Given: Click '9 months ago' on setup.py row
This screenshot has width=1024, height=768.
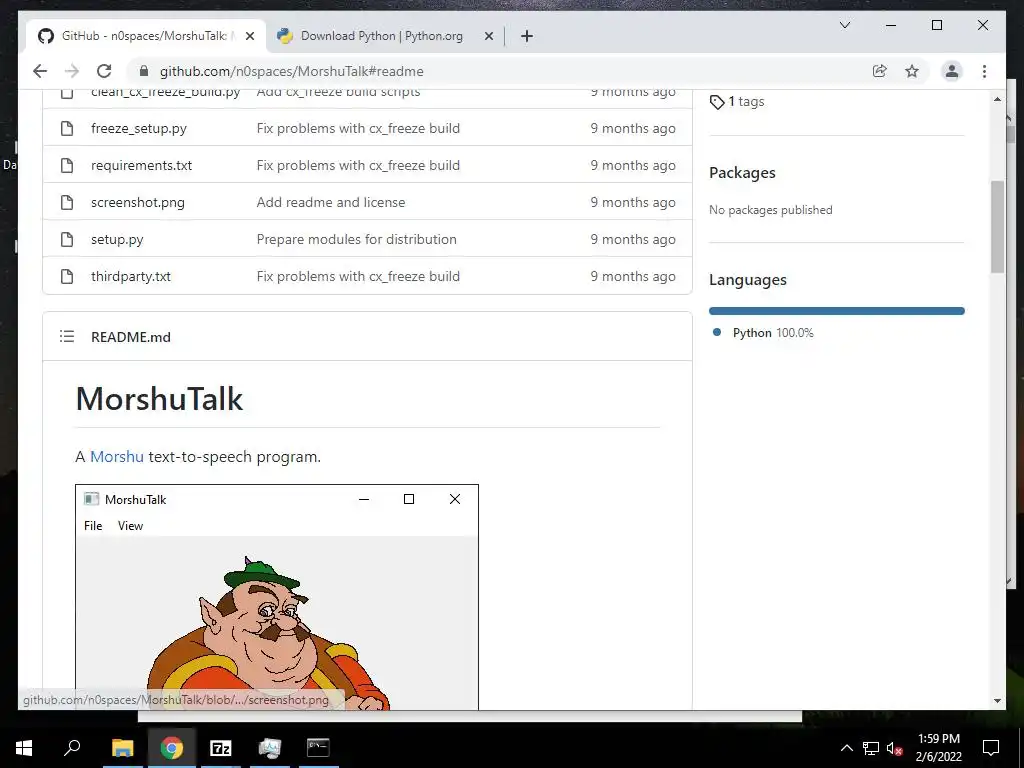Looking at the screenshot, I should (633, 239).
